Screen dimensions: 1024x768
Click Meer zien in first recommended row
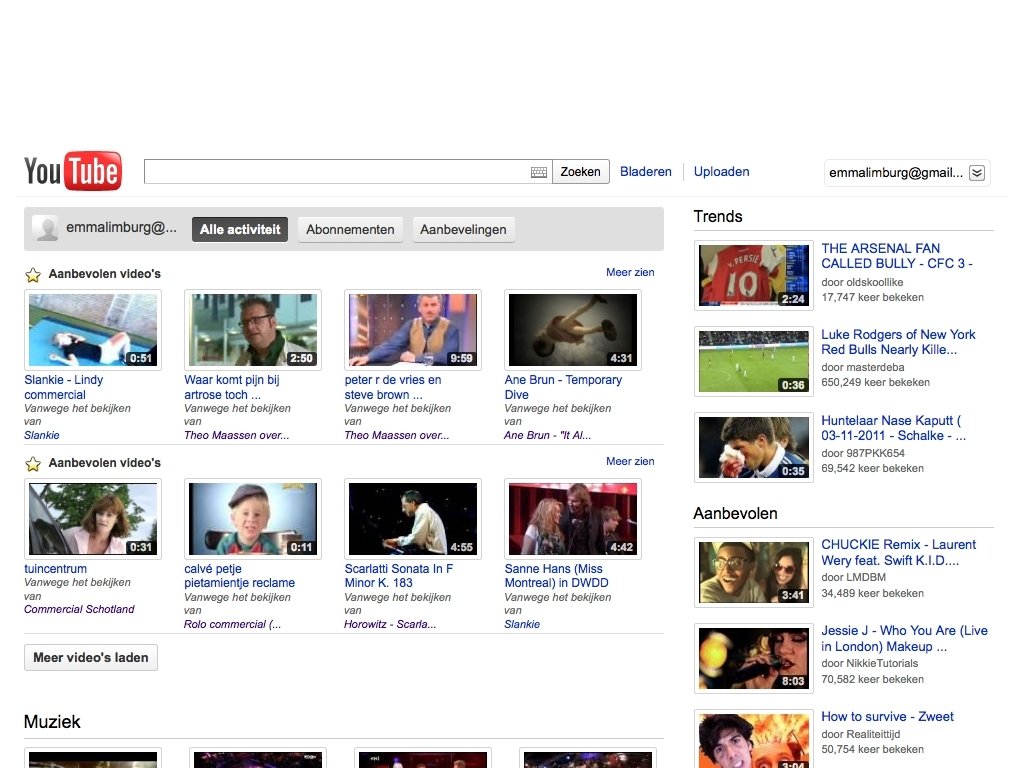tap(630, 272)
